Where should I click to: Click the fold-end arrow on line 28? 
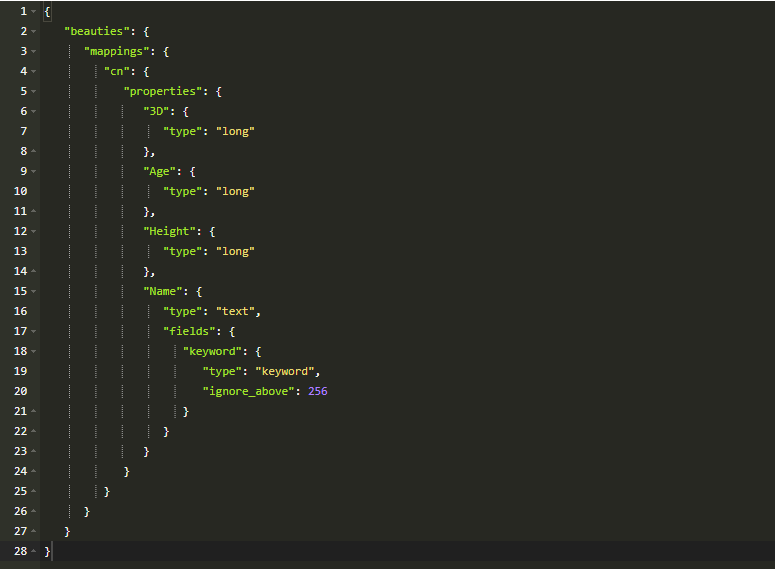point(34,551)
